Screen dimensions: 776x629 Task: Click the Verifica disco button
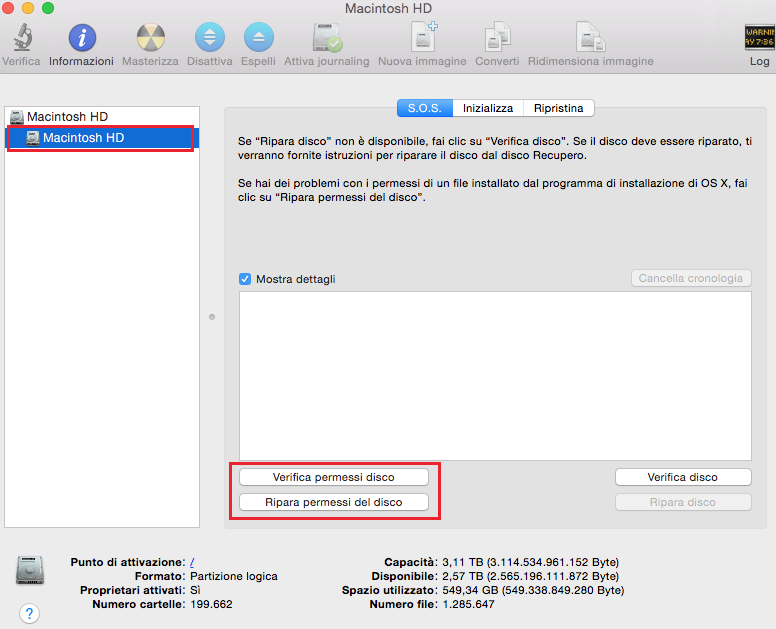pyautogui.click(x=683, y=477)
